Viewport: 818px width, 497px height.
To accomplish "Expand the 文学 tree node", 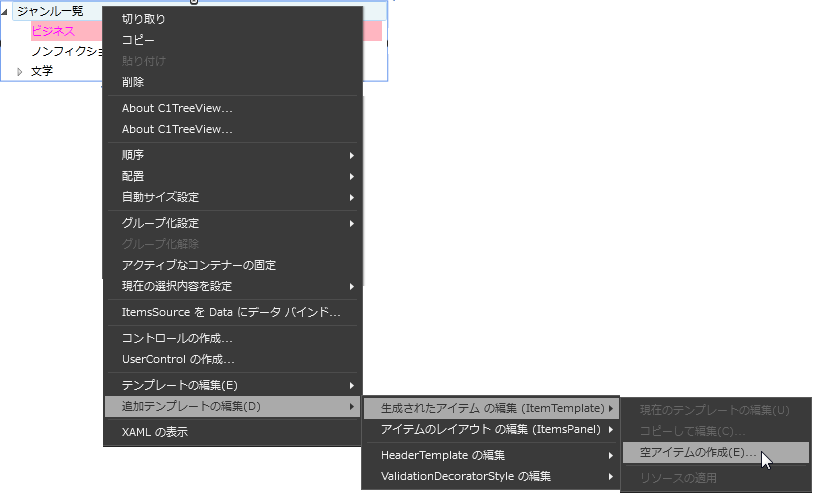I will coord(19,71).
